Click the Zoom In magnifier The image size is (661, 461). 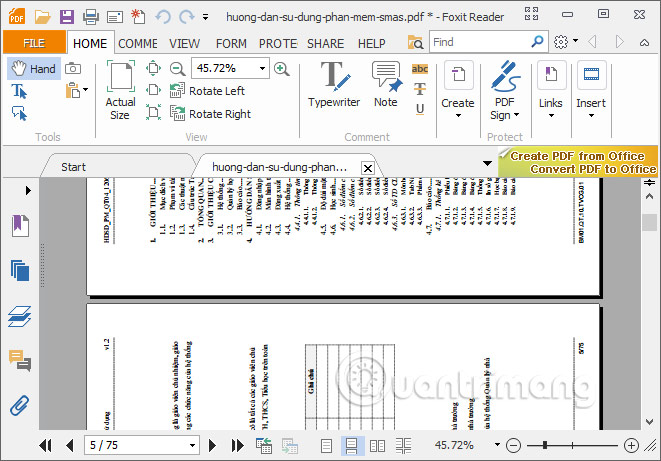281,68
